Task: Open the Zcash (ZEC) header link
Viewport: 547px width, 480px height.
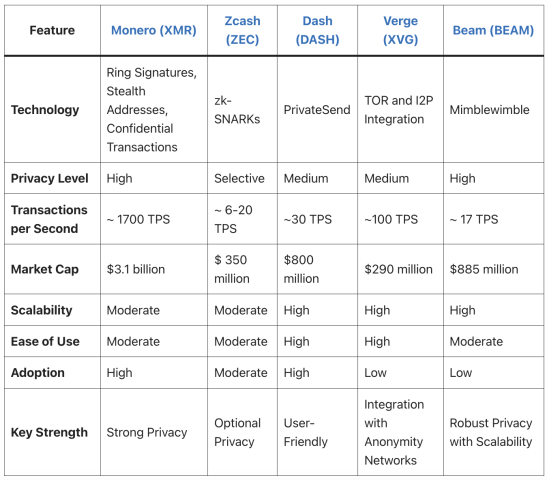Action: pyautogui.click(x=242, y=30)
